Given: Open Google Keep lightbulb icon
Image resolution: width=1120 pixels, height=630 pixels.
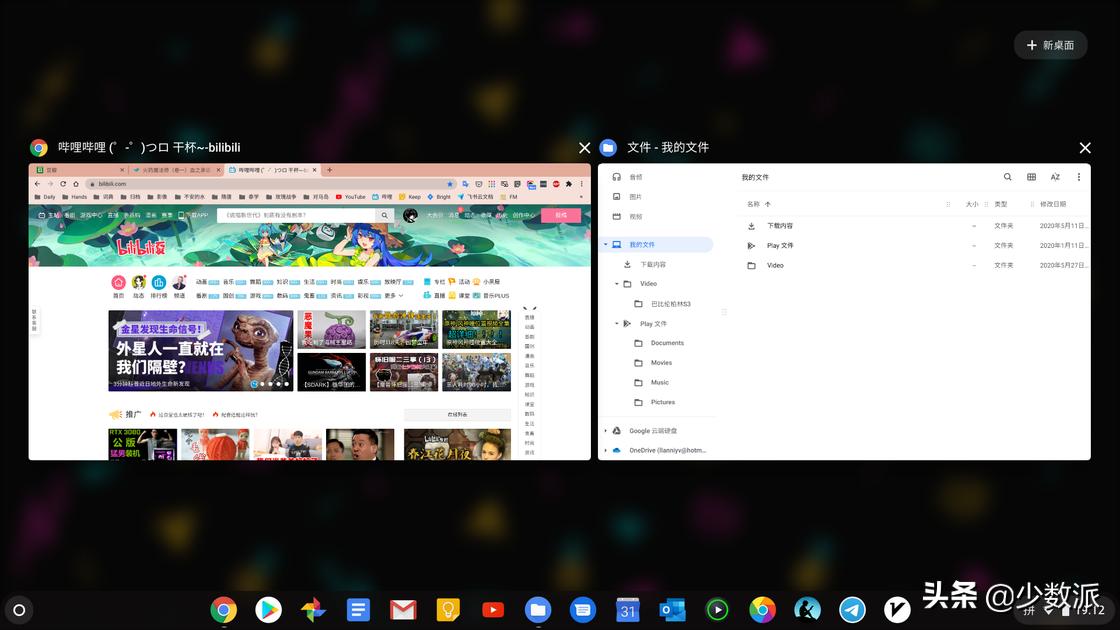Looking at the screenshot, I should point(448,610).
